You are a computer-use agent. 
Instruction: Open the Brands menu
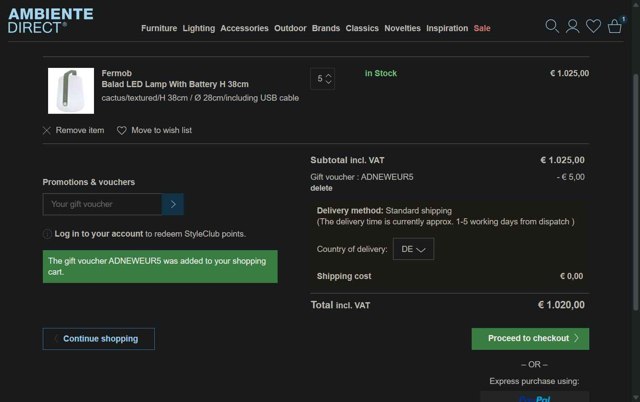(x=326, y=28)
